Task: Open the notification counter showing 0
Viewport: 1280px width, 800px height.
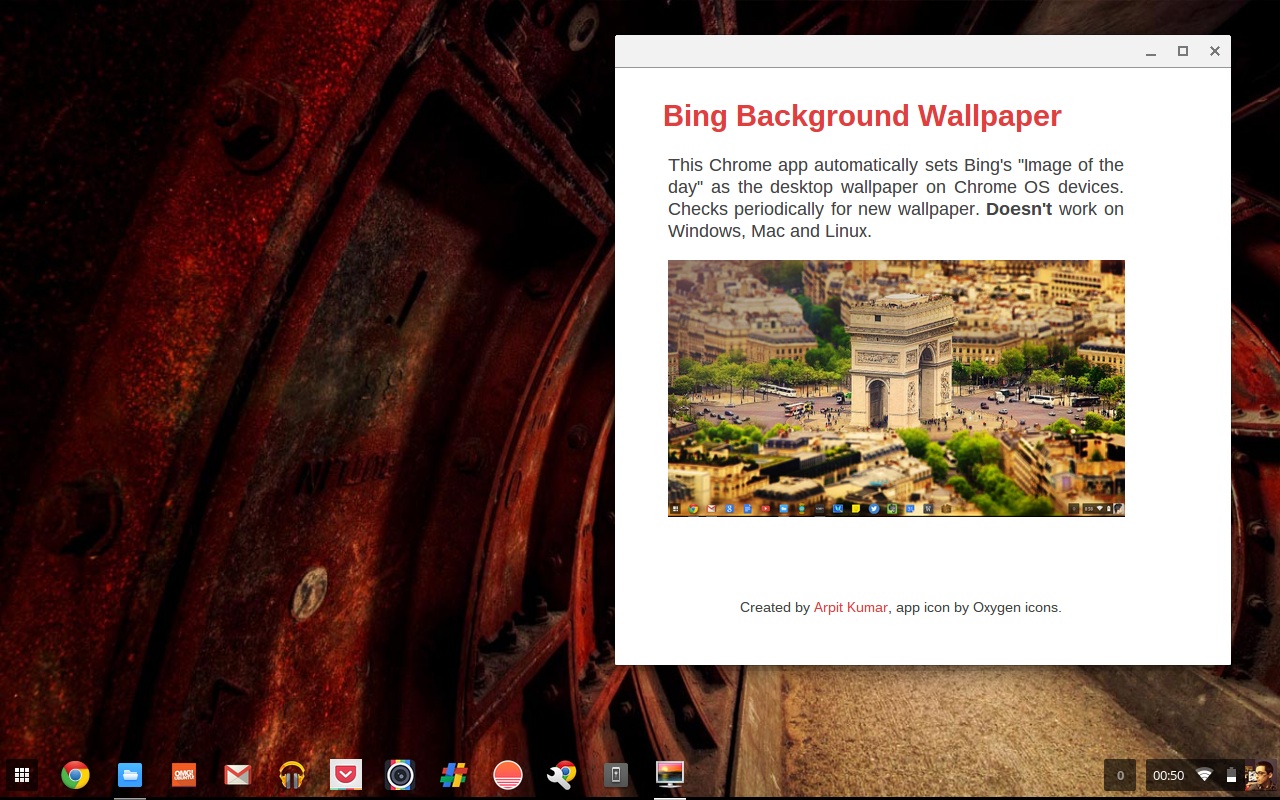Action: point(1120,775)
